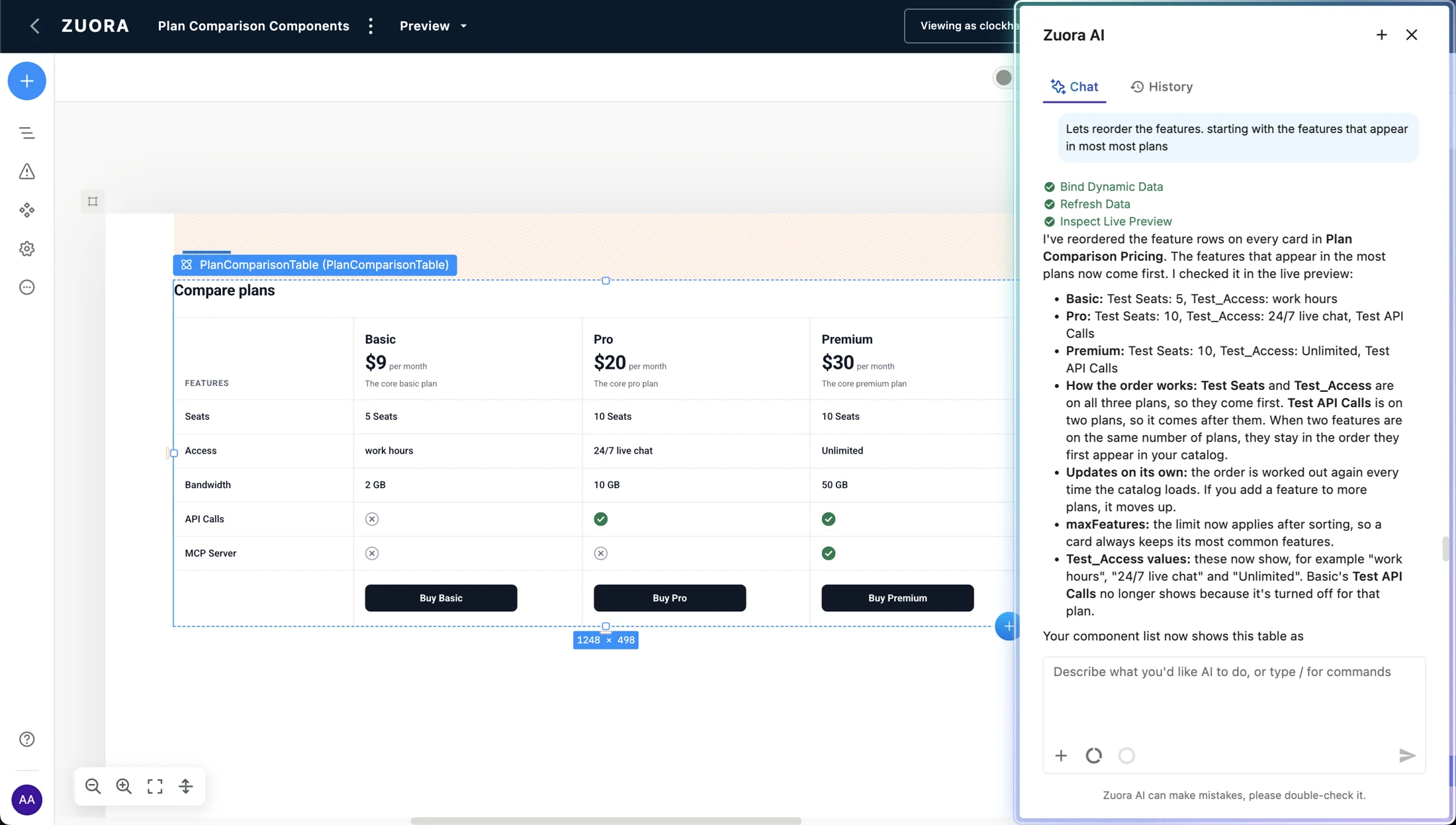Click the blue add component plus button
Viewport: 1456px width, 825px height.
(x=26, y=81)
